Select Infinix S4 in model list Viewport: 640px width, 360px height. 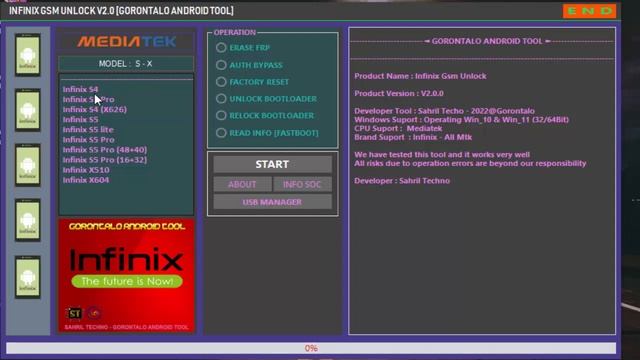pyautogui.click(x=80, y=89)
